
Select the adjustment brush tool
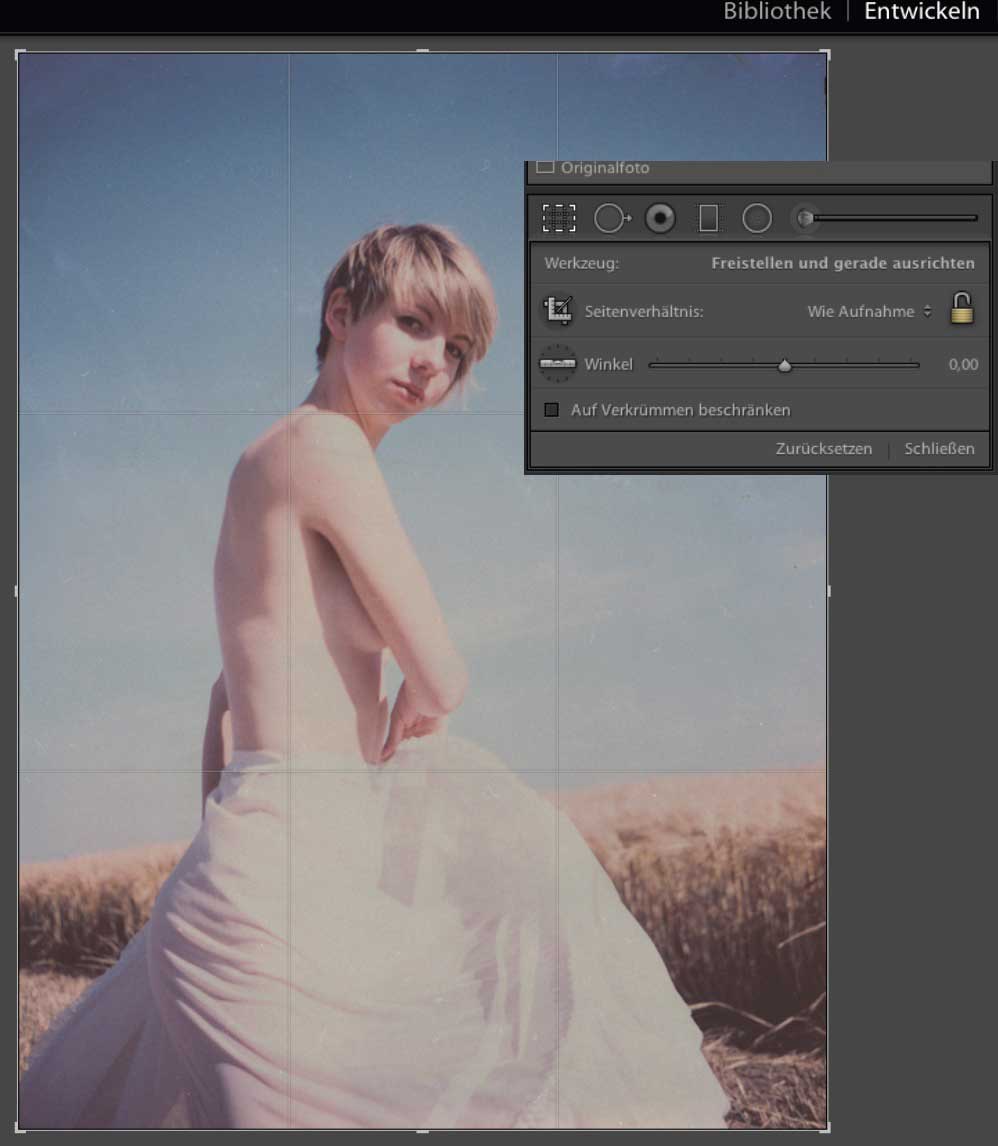coord(805,218)
